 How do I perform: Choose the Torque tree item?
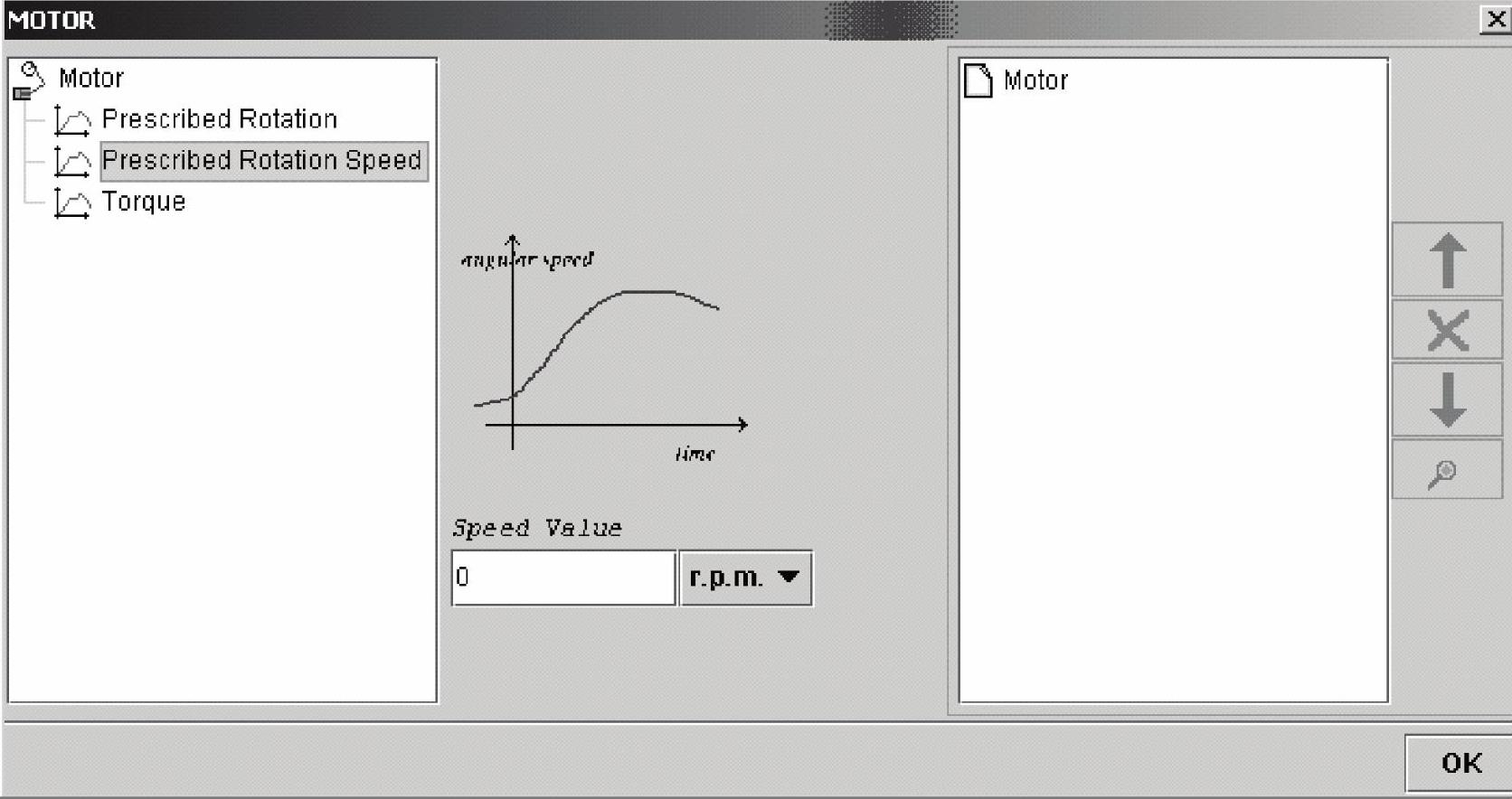point(144,202)
